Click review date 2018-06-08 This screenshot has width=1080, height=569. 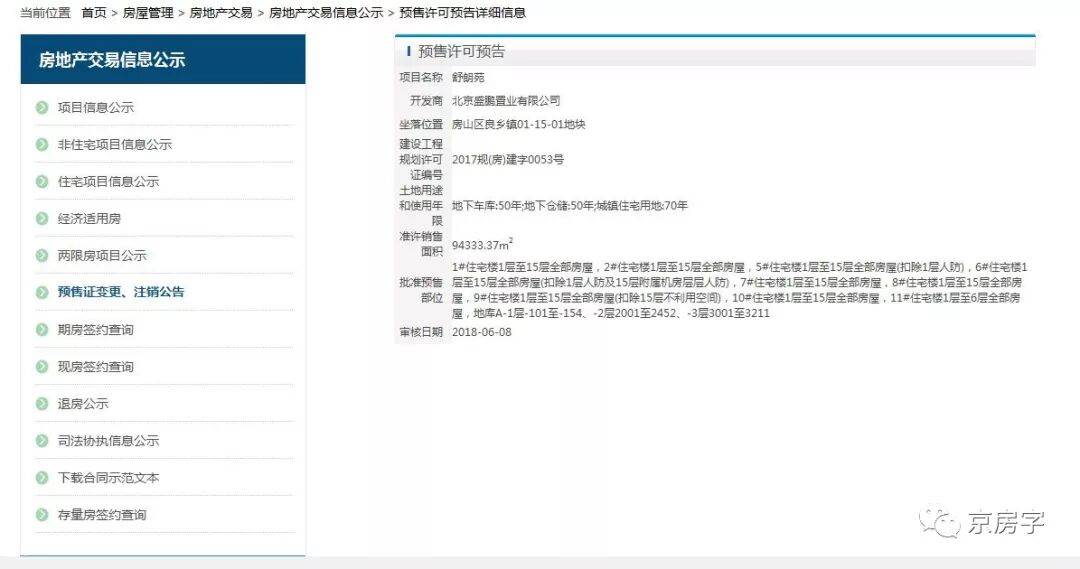point(481,332)
